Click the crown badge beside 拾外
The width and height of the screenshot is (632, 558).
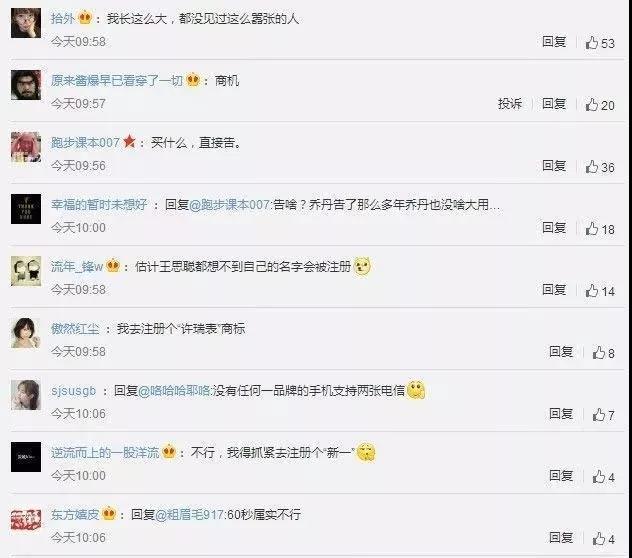point(85,18)
